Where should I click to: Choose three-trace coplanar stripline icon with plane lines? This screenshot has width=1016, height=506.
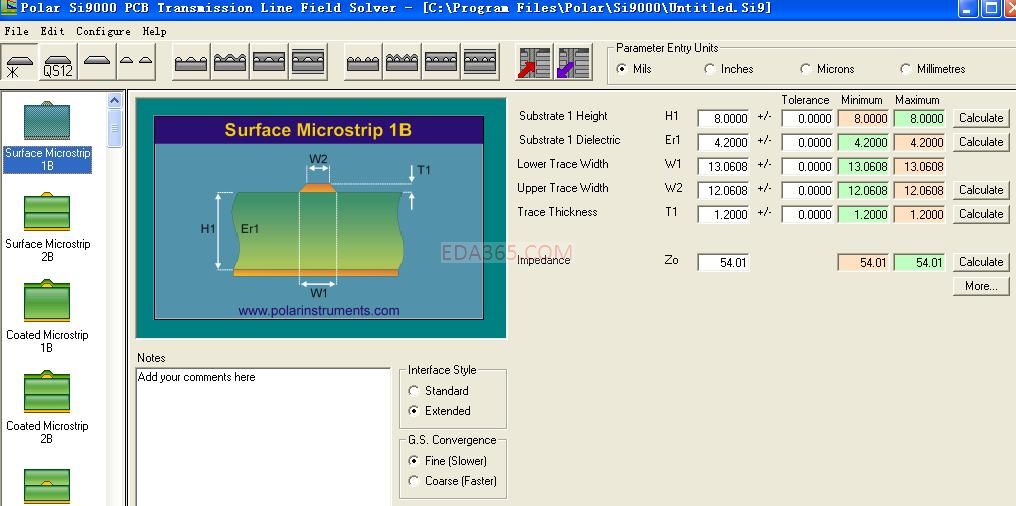(x=308, y=62)
